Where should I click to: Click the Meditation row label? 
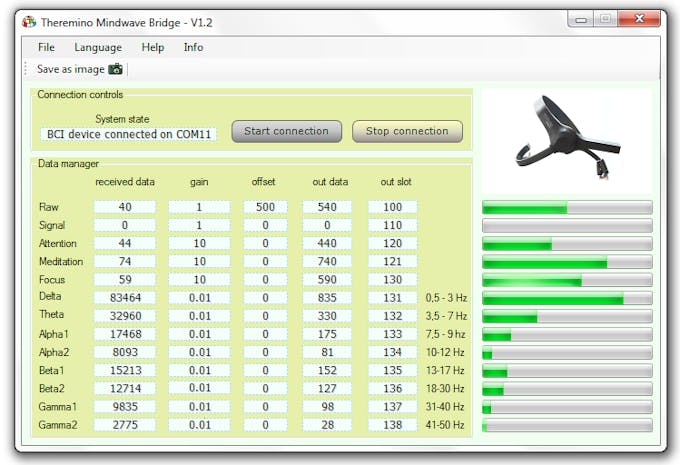tap(61, 262)
